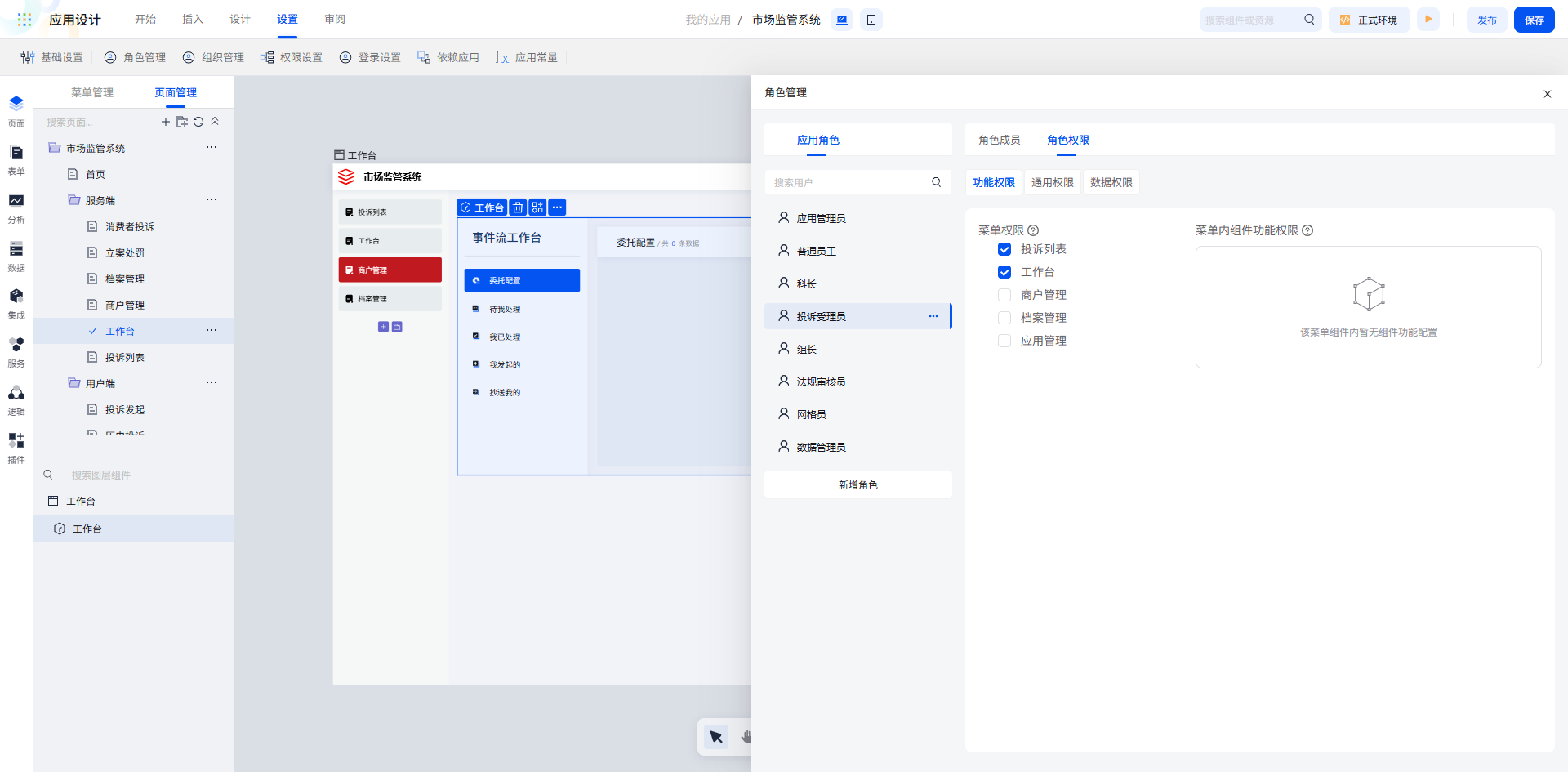Click the plus icon to add page
The image size is (1568, 772).
coord(166,122)
